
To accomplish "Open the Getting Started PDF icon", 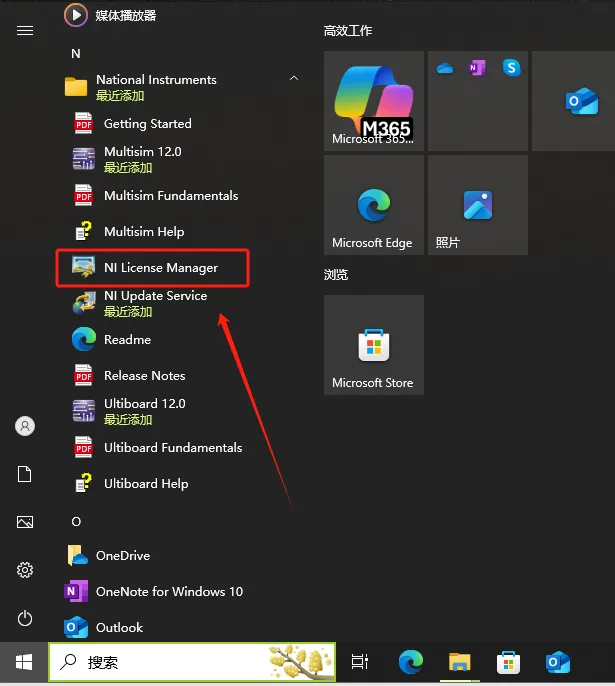I will (84, 123).
